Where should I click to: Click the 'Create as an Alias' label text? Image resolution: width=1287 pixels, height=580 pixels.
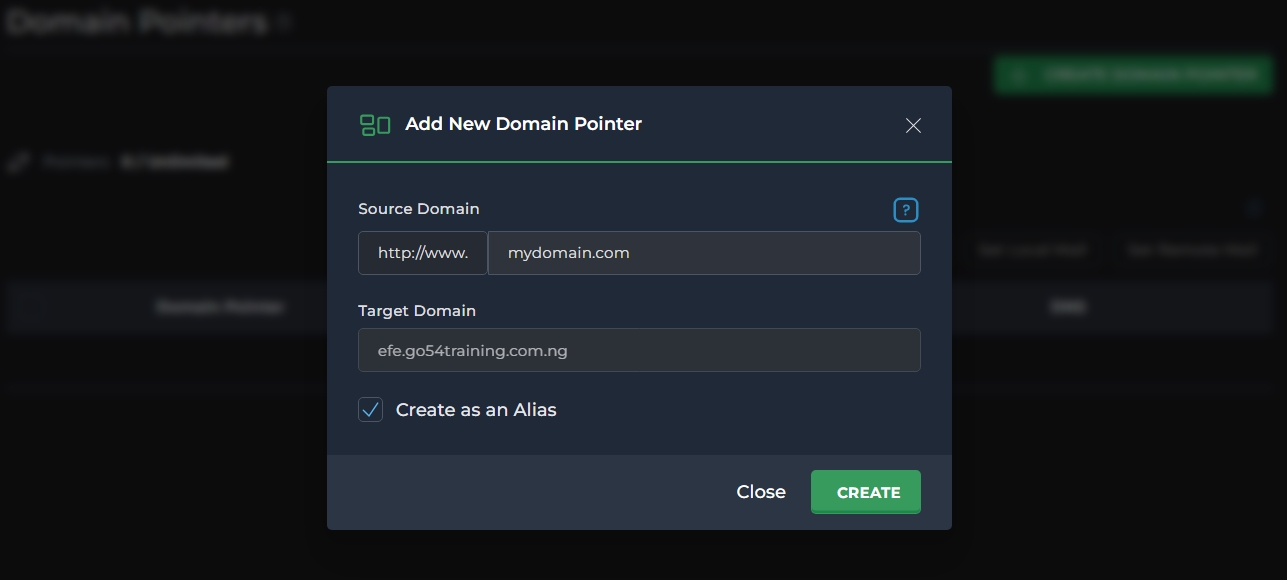point(476,410)
